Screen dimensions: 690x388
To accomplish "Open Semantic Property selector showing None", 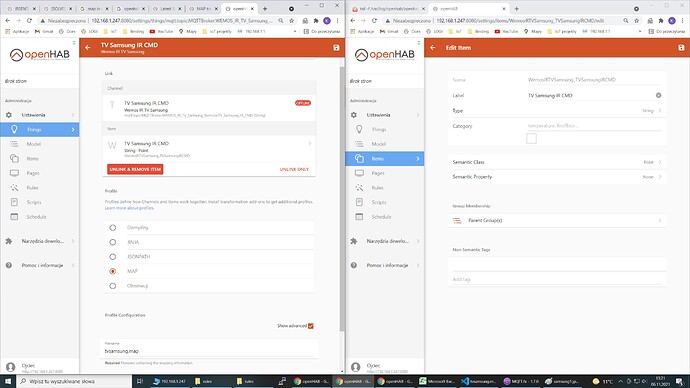I will [x=557, y=177].
